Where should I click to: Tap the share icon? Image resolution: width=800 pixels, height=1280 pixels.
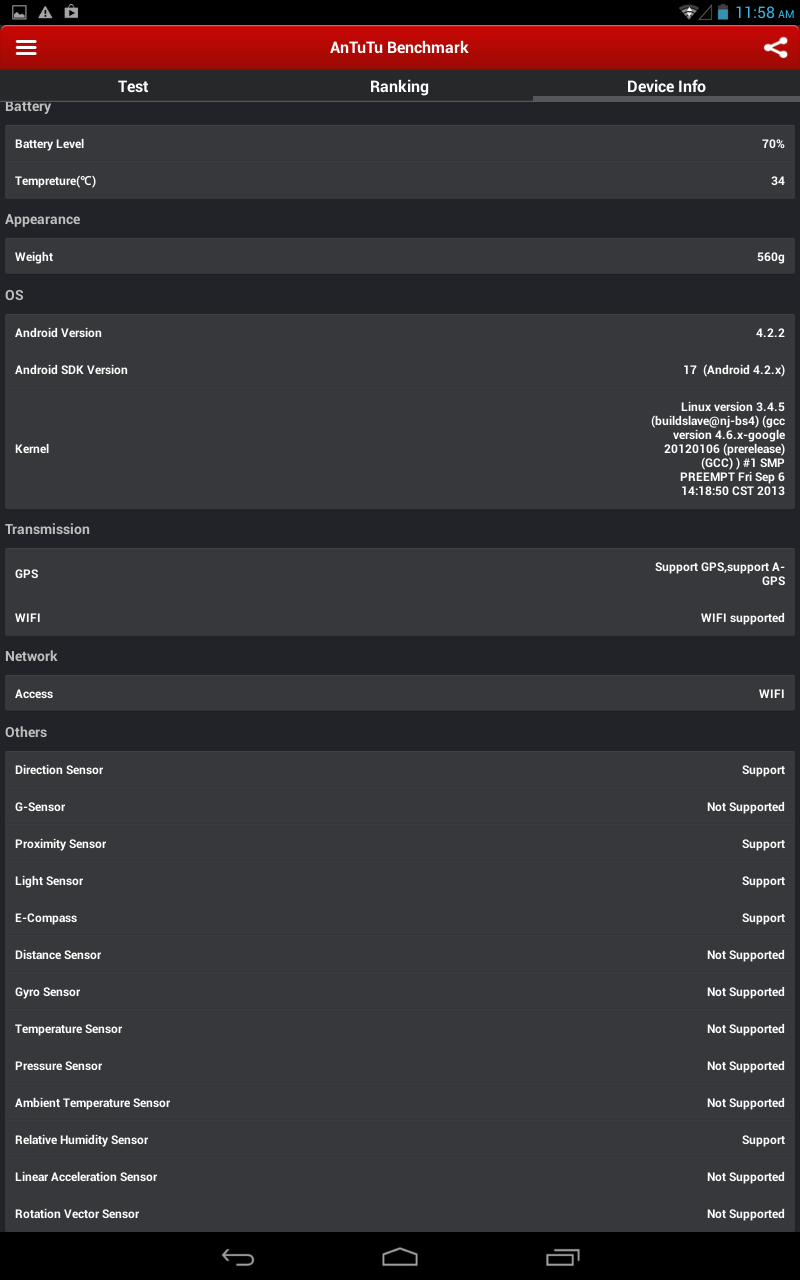click(x=776, y=48)
